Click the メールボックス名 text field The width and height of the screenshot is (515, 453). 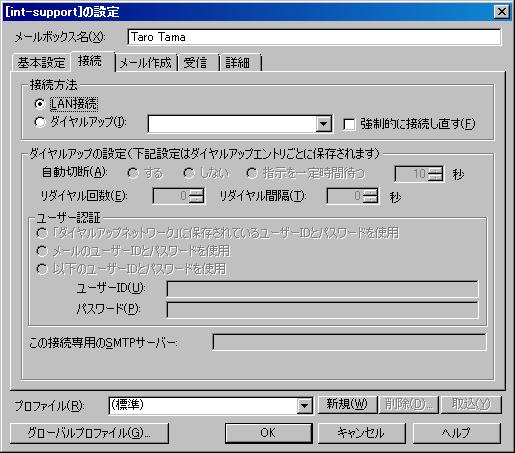[x=314, y=37]
